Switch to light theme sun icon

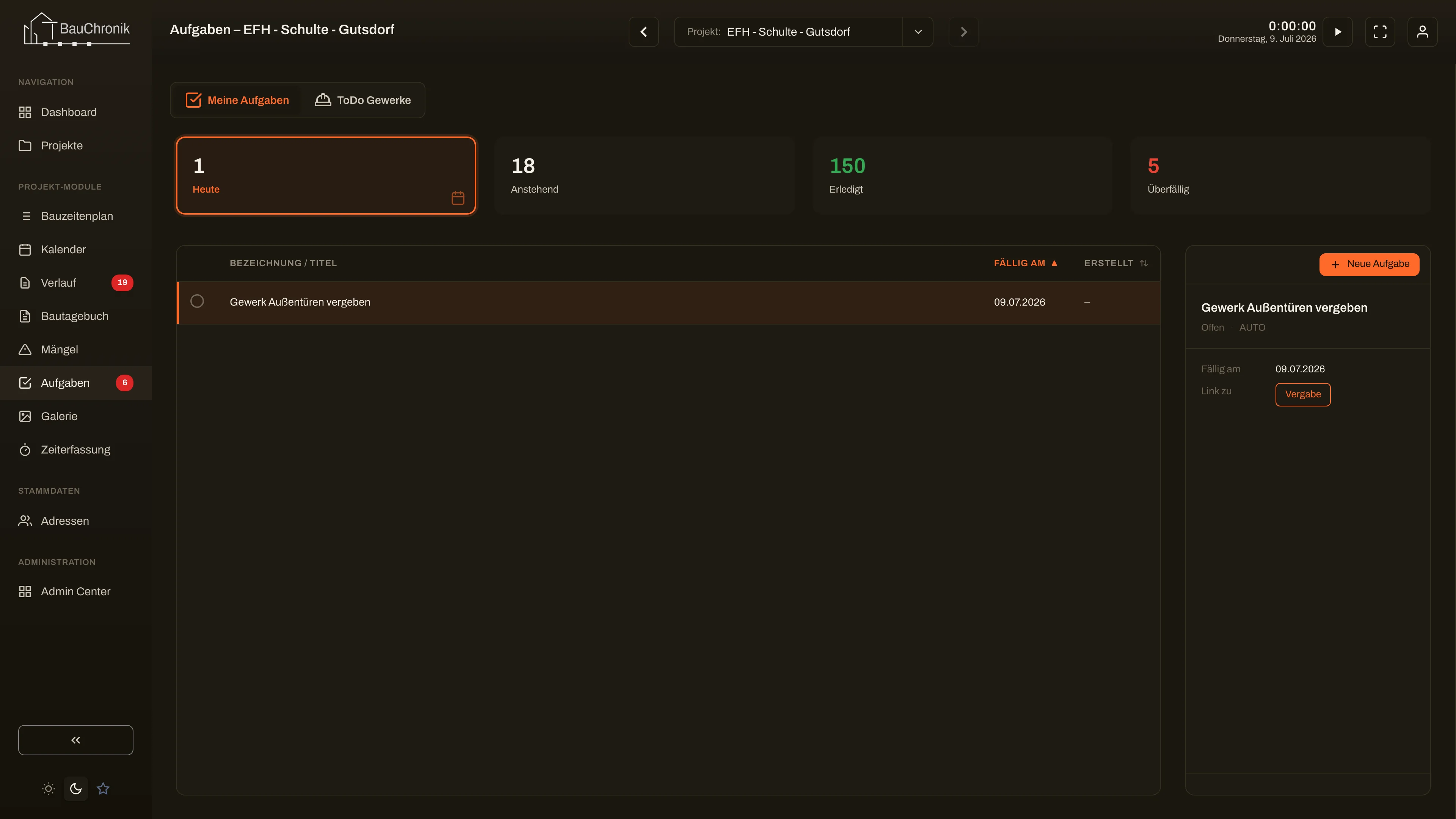tap(49, 789)
